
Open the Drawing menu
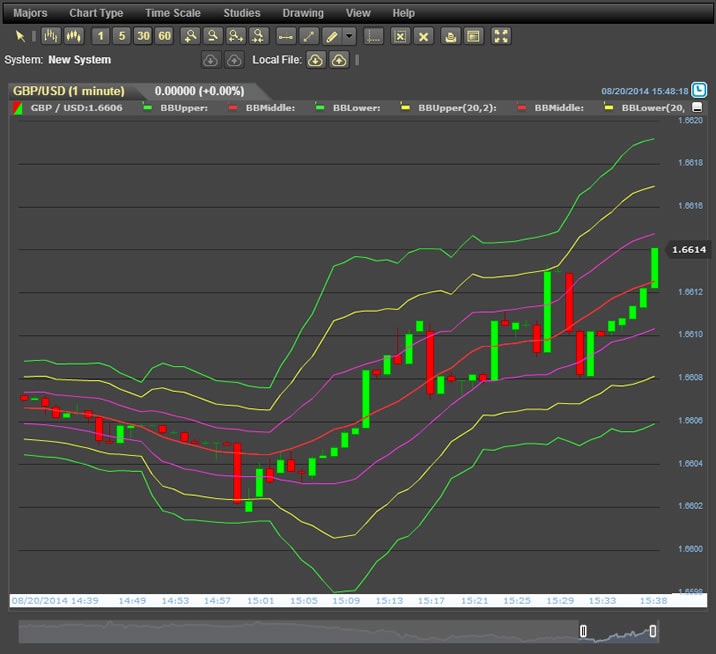pos(303,13)
